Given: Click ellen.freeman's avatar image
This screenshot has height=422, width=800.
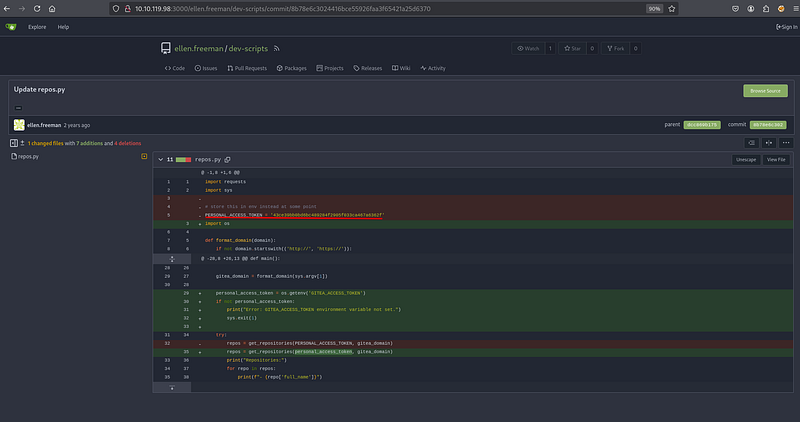Looking at the screenshot, I should pos(18,125).
